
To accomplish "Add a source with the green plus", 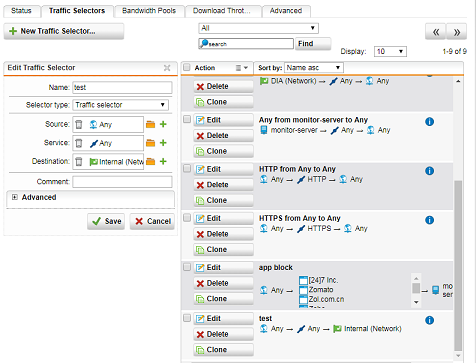I will tap(163, 124).
